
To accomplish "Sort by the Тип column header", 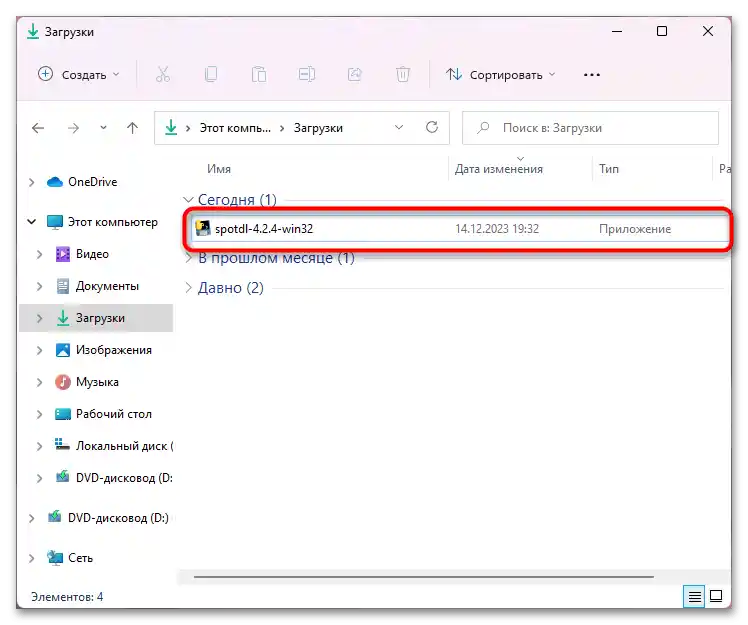I will click(x=609, y=169).
